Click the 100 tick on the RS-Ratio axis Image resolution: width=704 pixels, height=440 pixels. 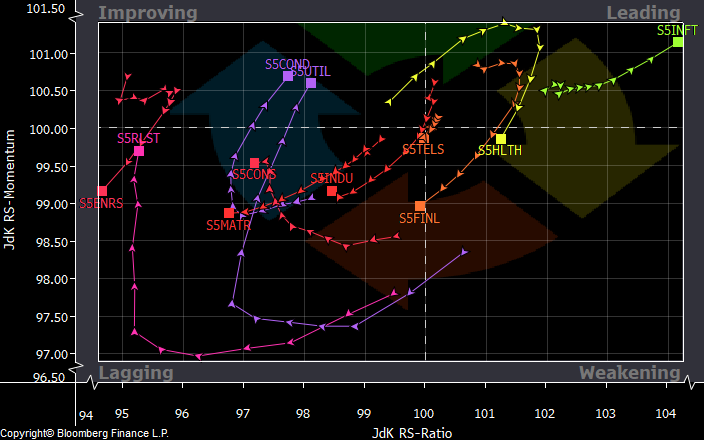425,412
